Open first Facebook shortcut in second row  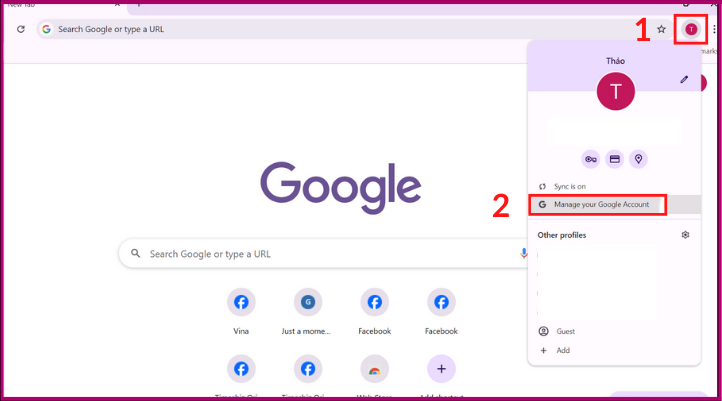[x=241, y=375]
